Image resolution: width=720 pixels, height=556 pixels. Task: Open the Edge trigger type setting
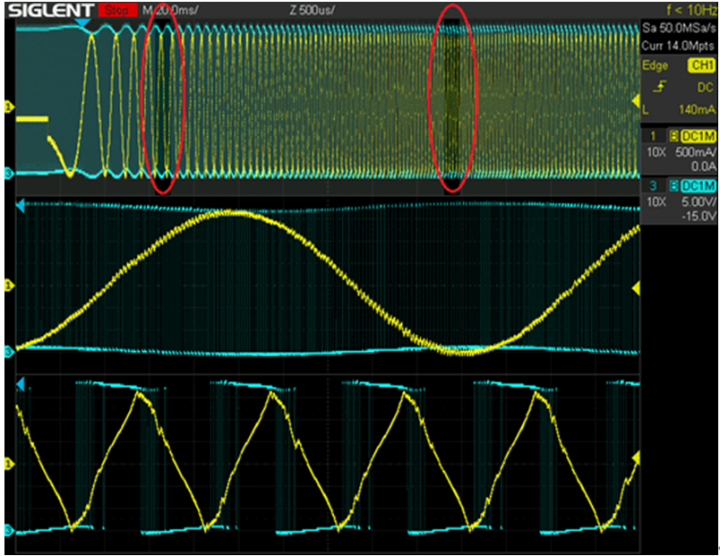point(655,65)
